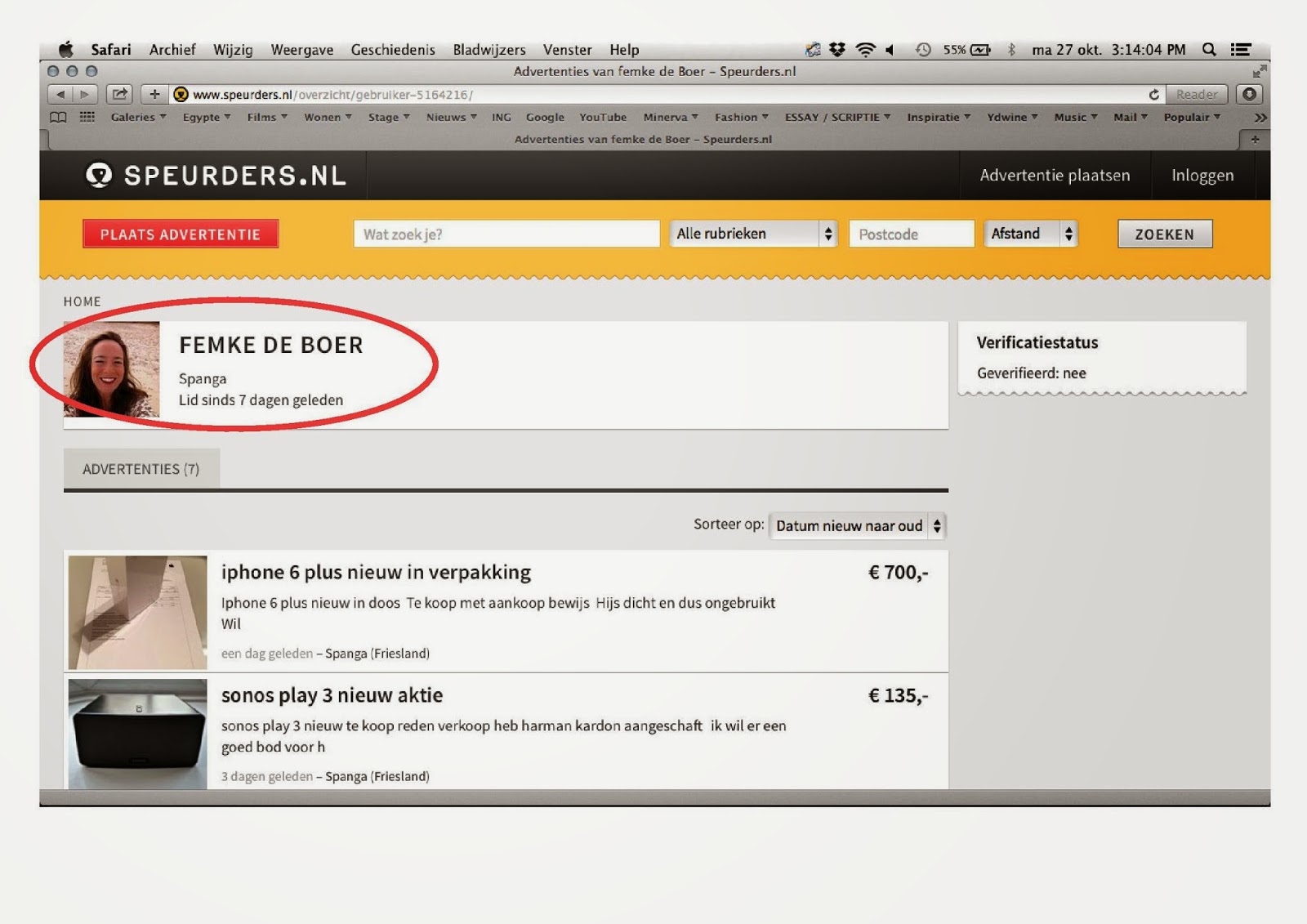Open the Google bookmark
Image resolution: width=1307 pixels, height=924 pixels.
tap(545, 118)
